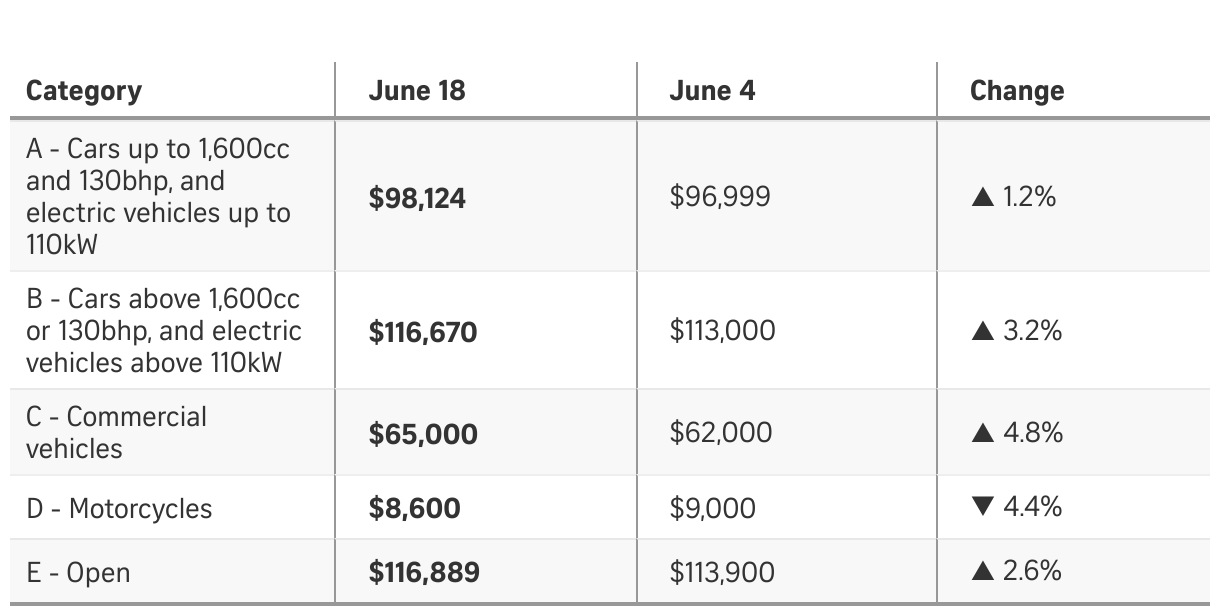1220x616 pixels.
Task: Click the E - Open row label
Action: [78, 573]
